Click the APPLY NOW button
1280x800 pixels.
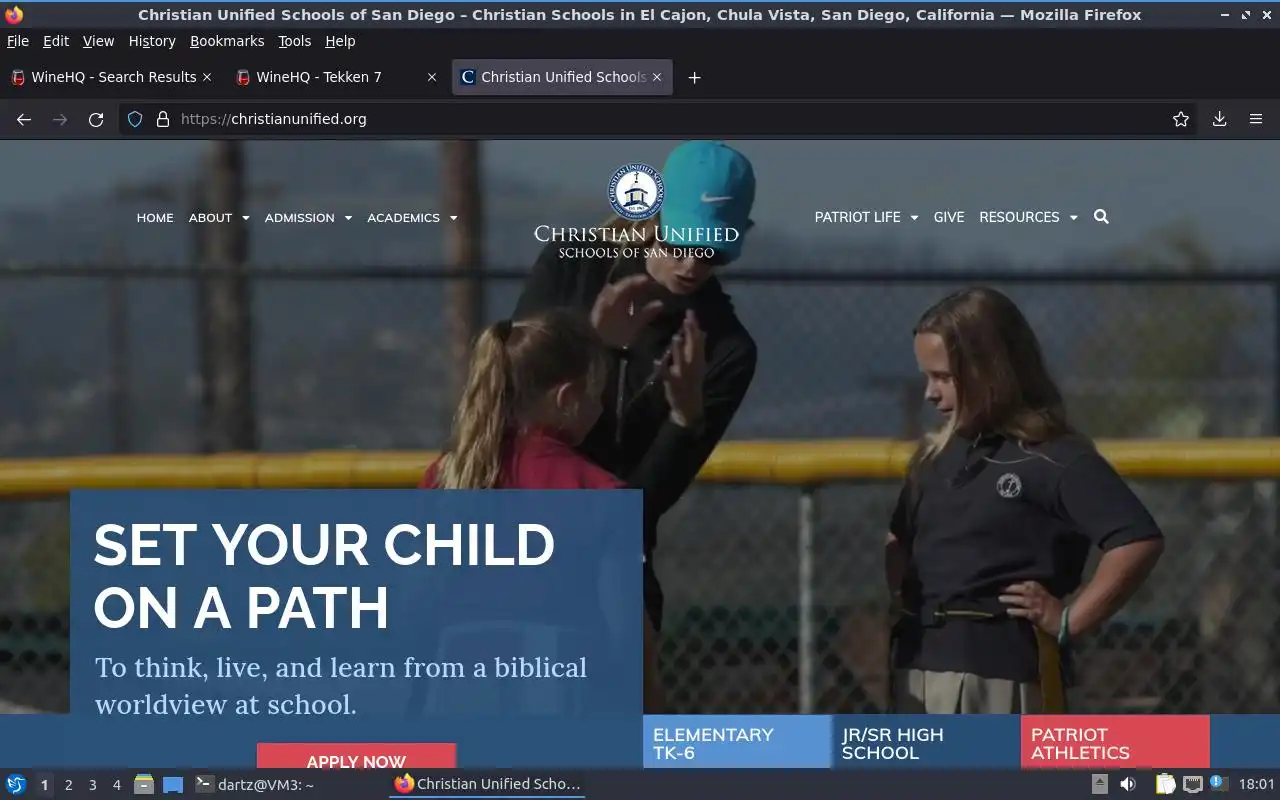coord(356,757)
